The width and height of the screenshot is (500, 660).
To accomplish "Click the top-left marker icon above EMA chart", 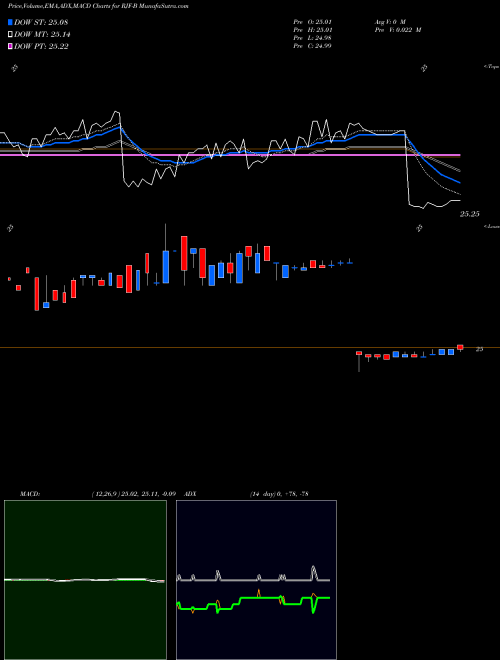I will [14, 68].
